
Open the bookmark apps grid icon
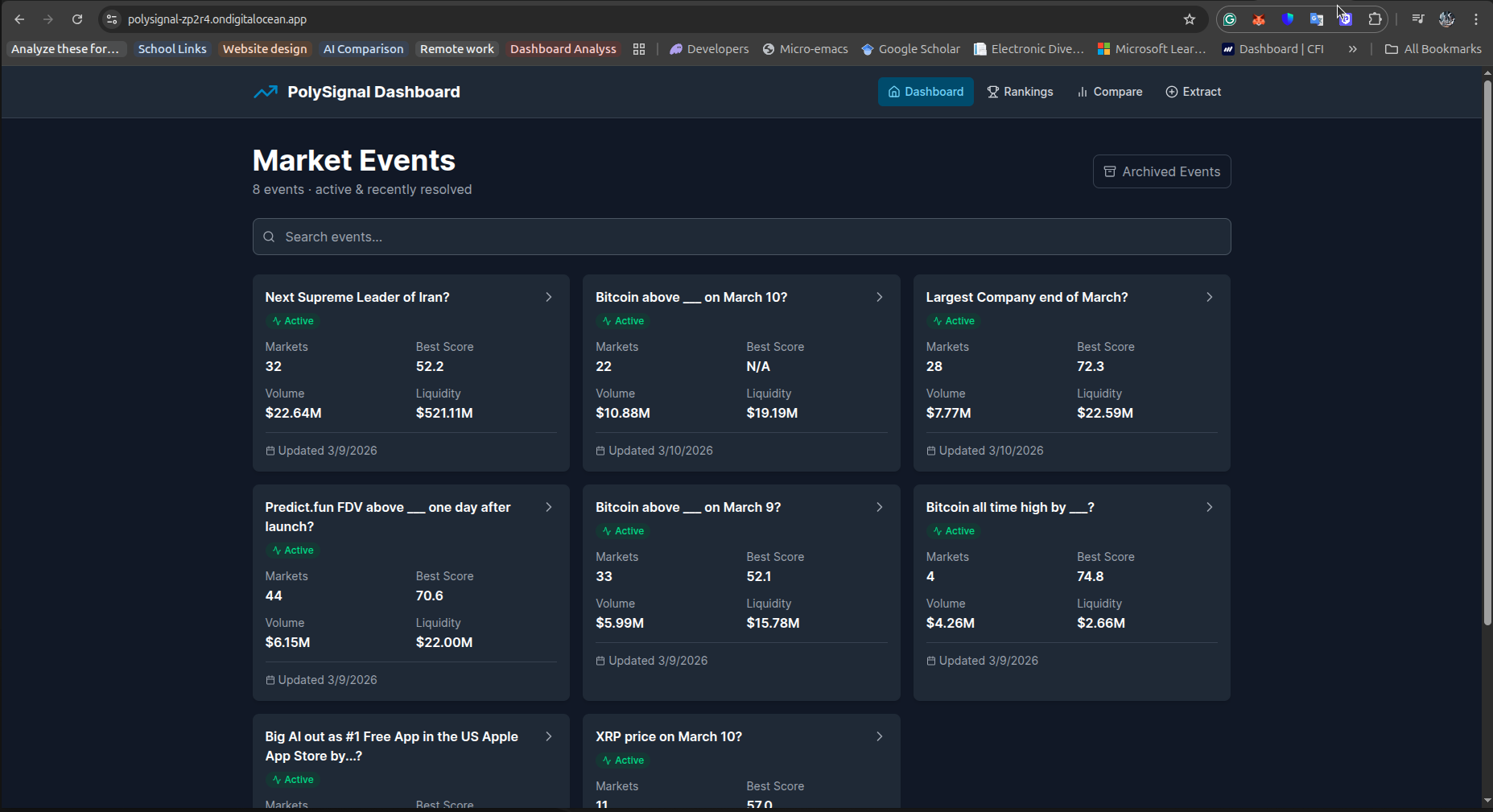[639, 49]
